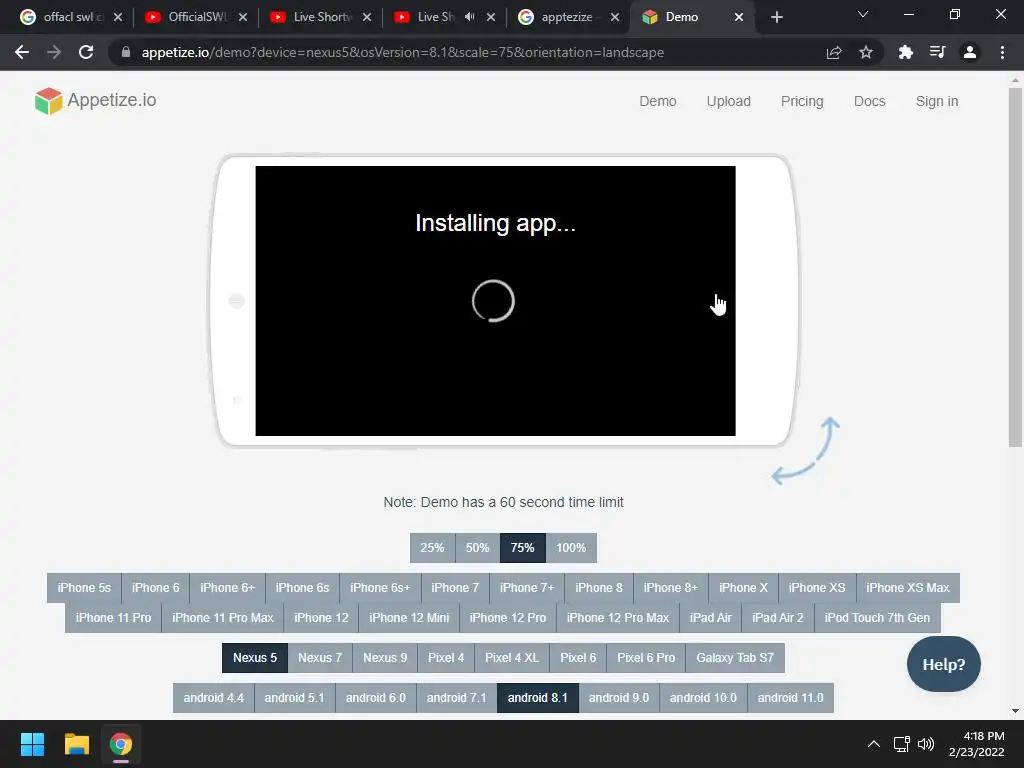Open the Upload nav link
This screenshot has width=1024, height=768.
[x=729, y=101]
